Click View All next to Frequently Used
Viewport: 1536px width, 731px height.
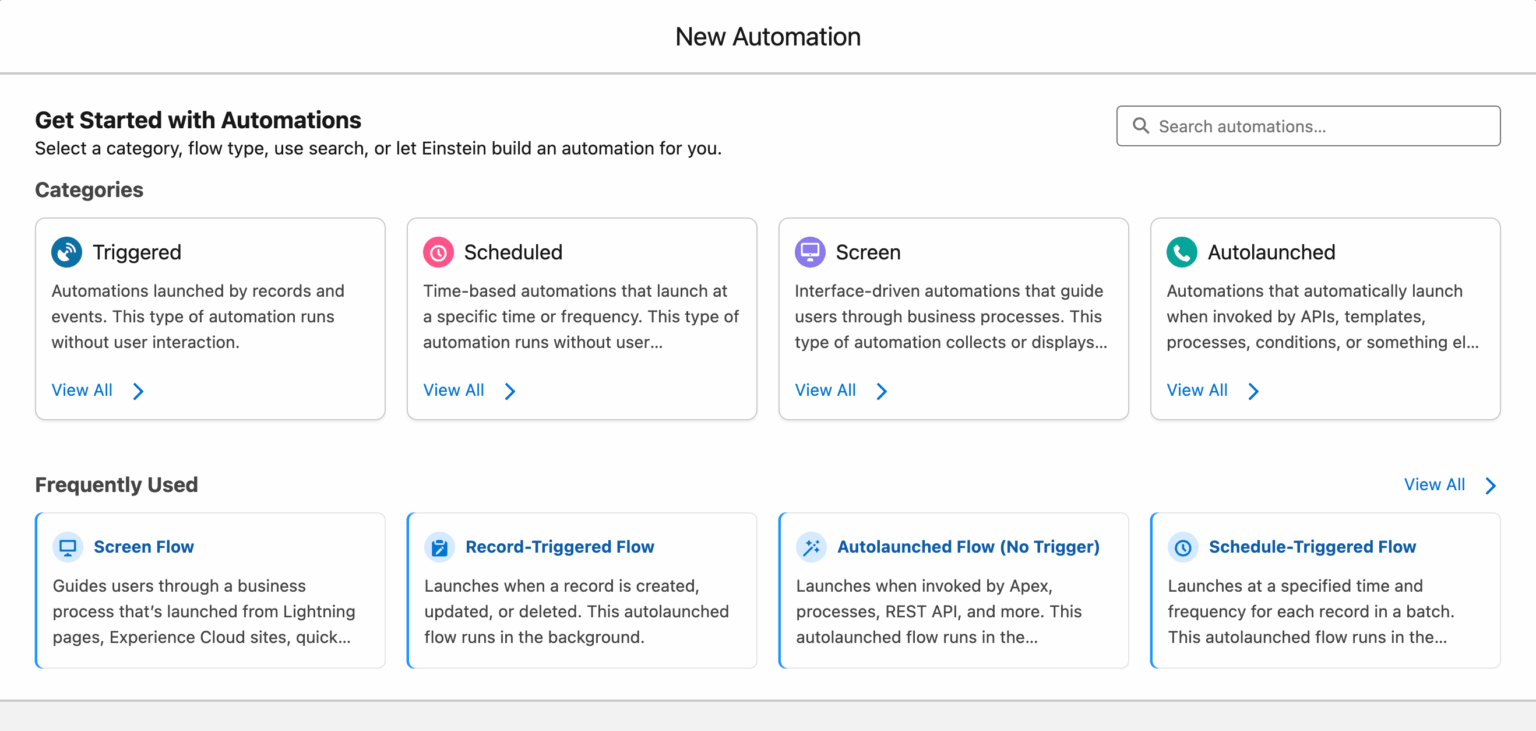click(x=1434, y=485)
